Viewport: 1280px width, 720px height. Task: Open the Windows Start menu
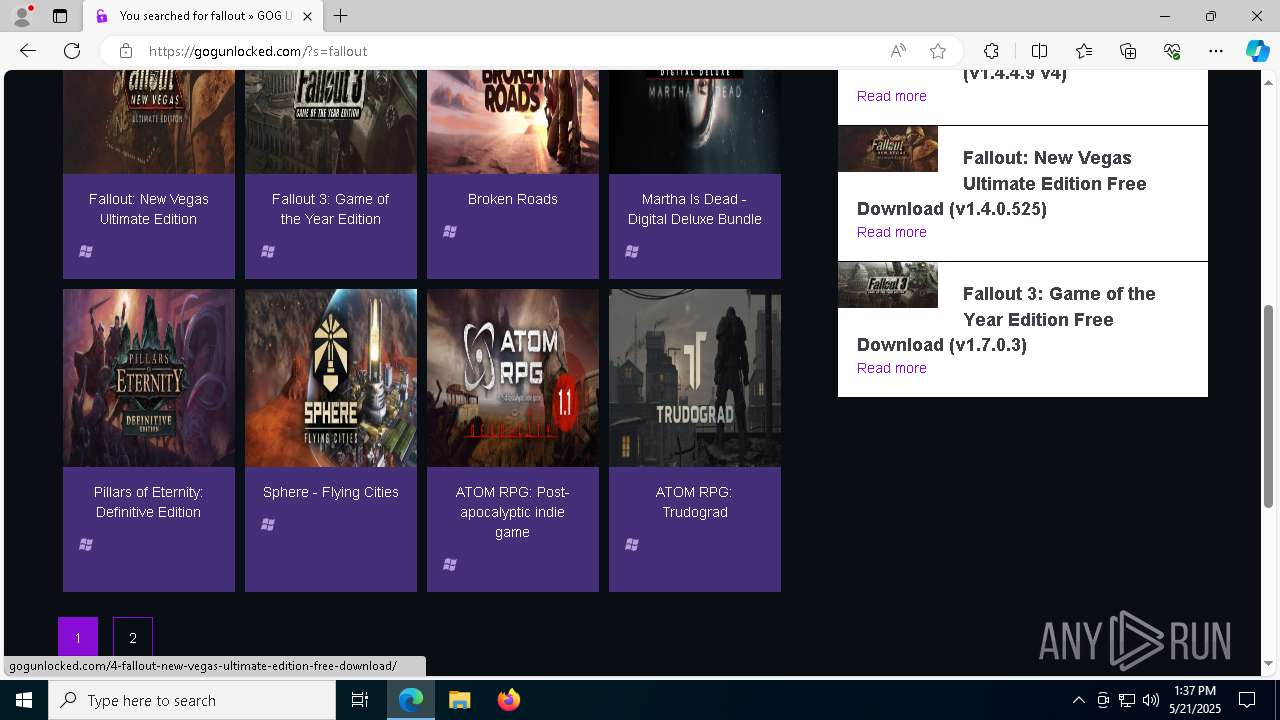click(24, 700)
